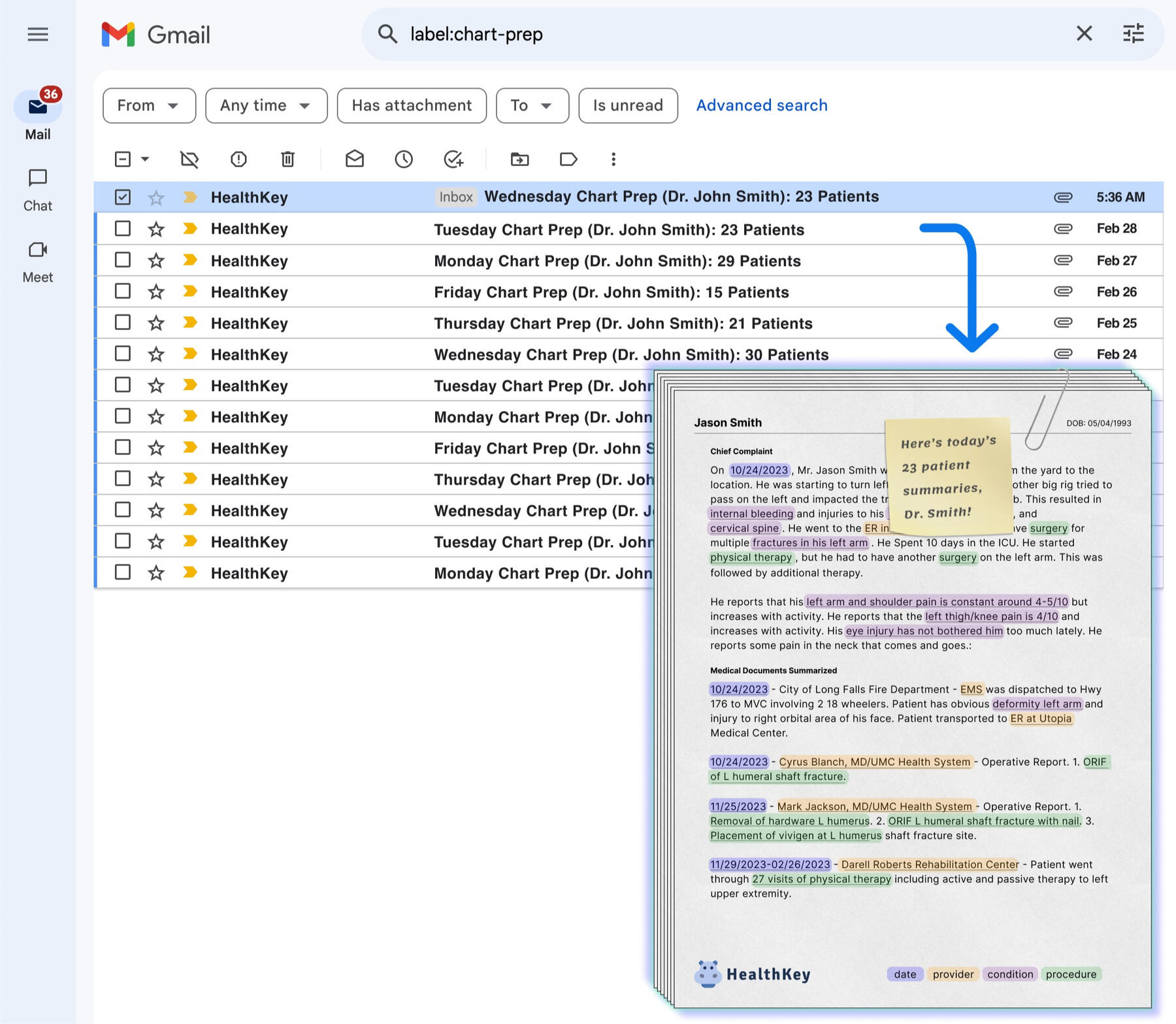Viewport: 1176px width, 1024px height.
Task: Open the From filter dropdown
Action: 149,105
